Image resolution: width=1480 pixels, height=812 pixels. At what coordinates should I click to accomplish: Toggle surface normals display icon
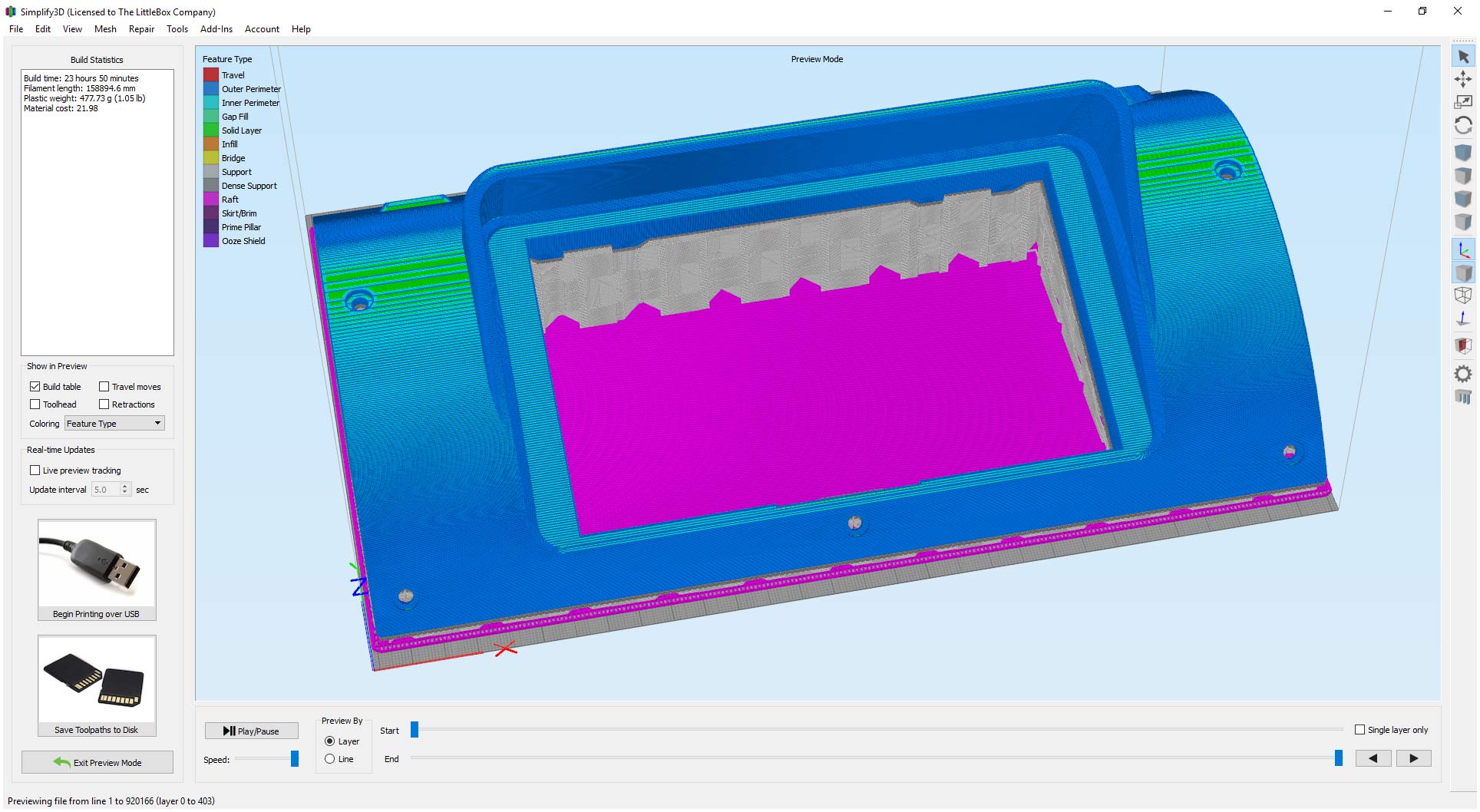[1463, 319]
